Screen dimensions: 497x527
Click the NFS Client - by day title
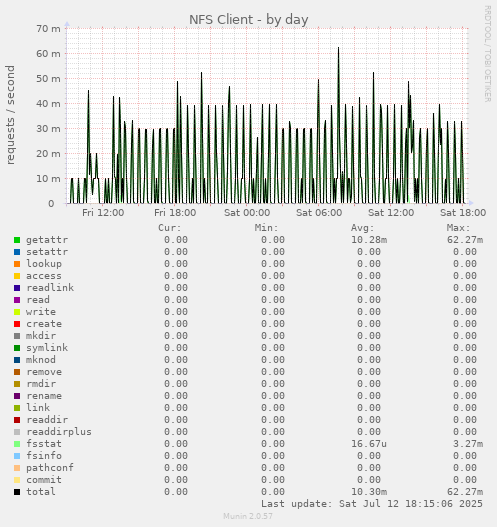249,19
